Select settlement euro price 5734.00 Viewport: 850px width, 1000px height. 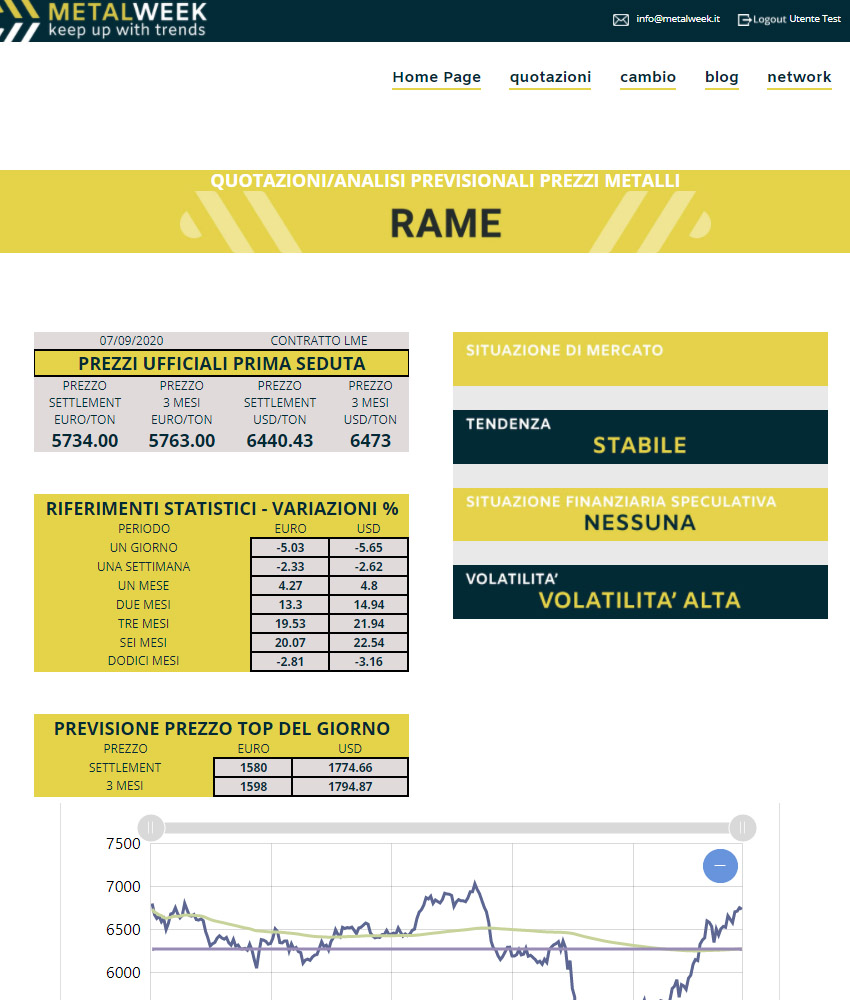(x=85, y=441)
